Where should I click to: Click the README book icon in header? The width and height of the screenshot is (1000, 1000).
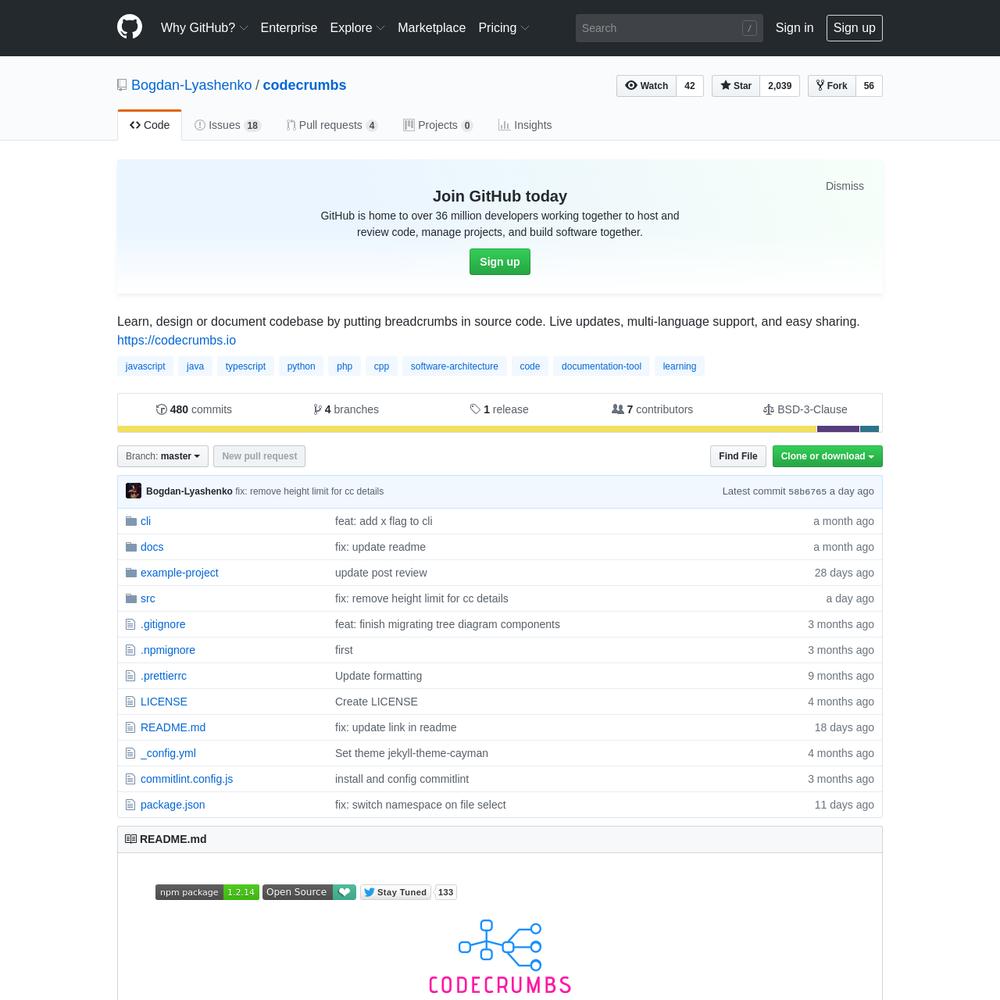[131, 839]
